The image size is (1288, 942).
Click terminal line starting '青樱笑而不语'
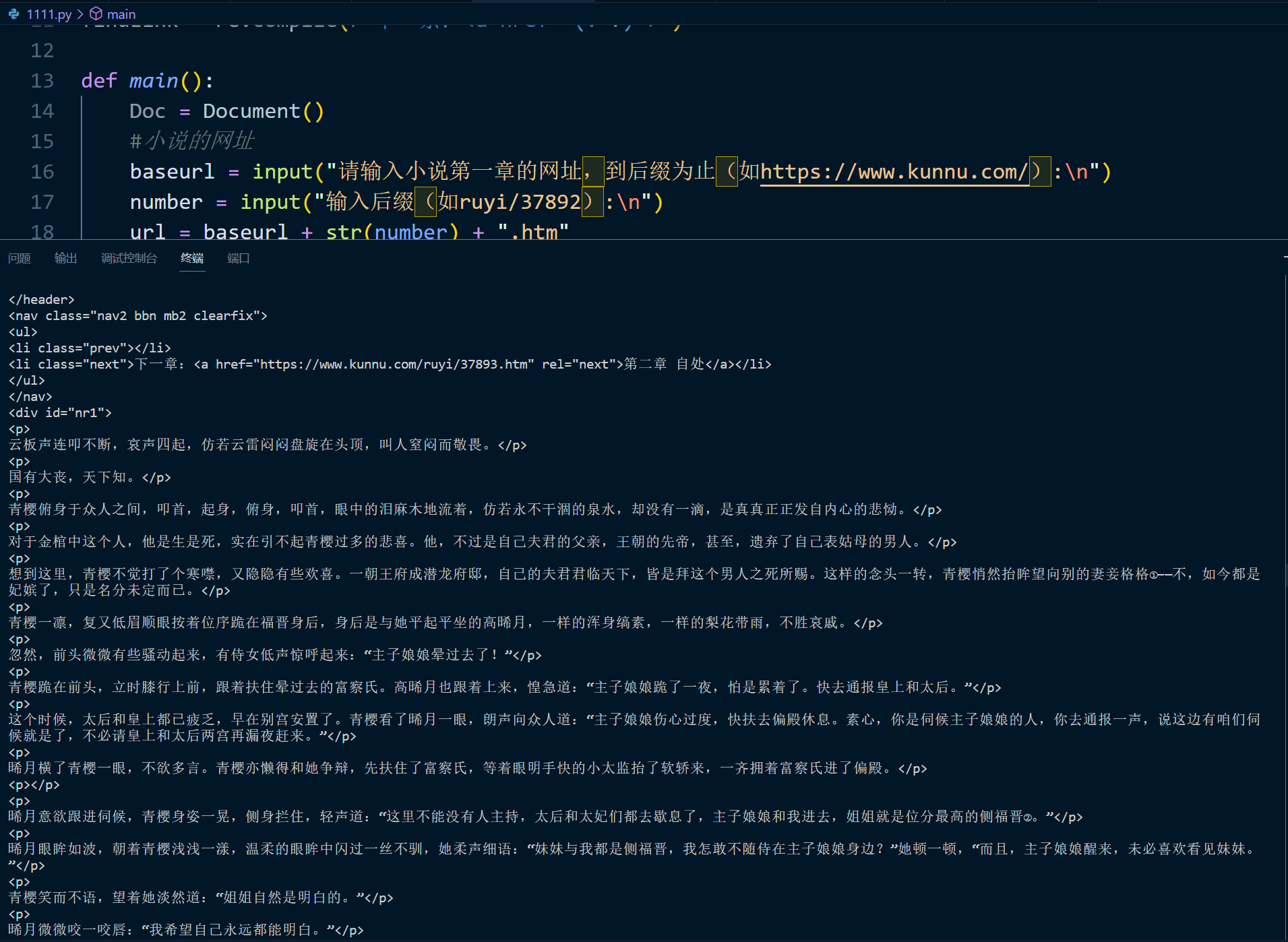click(201, 898)
